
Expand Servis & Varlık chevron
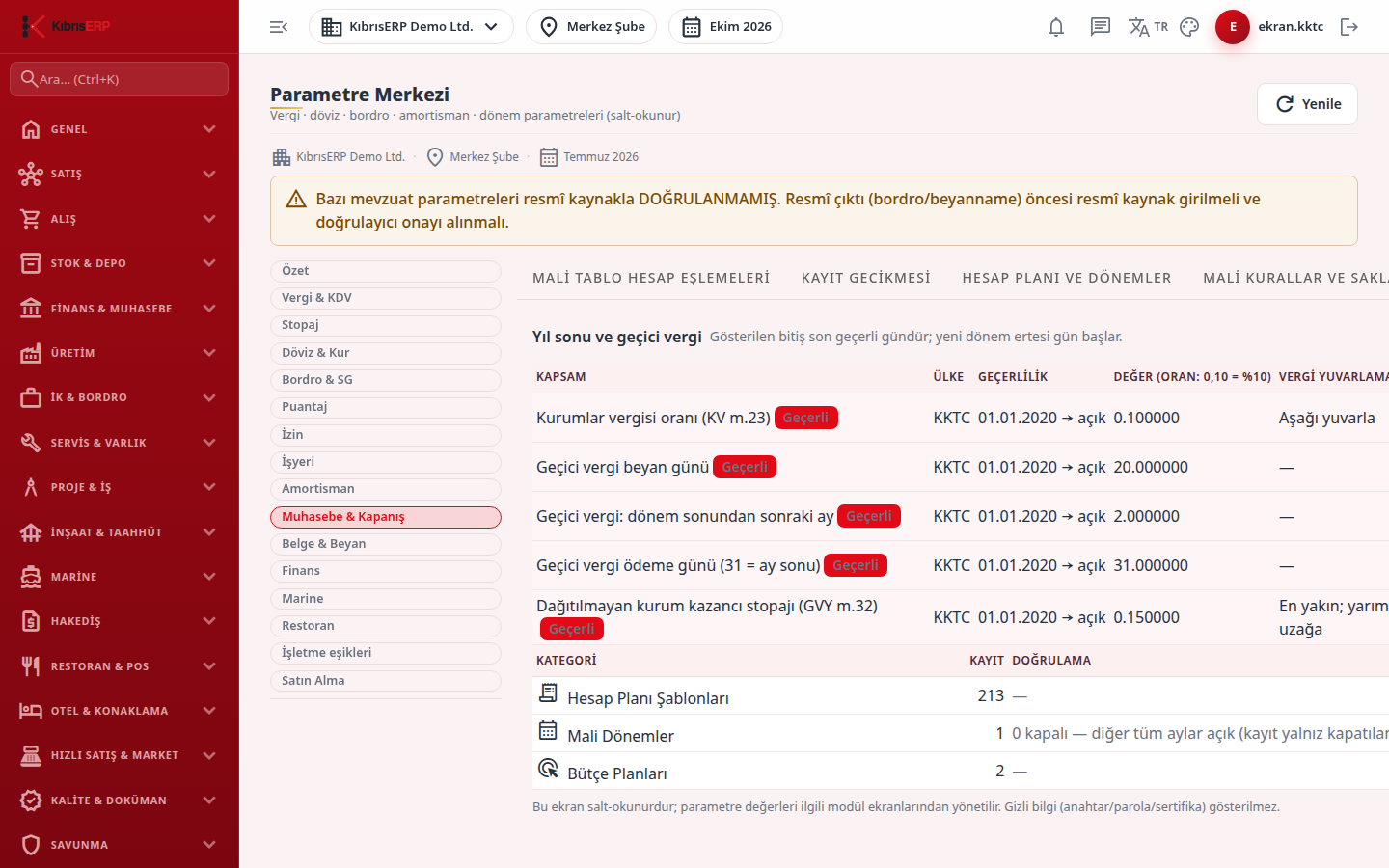pos(209,443)
